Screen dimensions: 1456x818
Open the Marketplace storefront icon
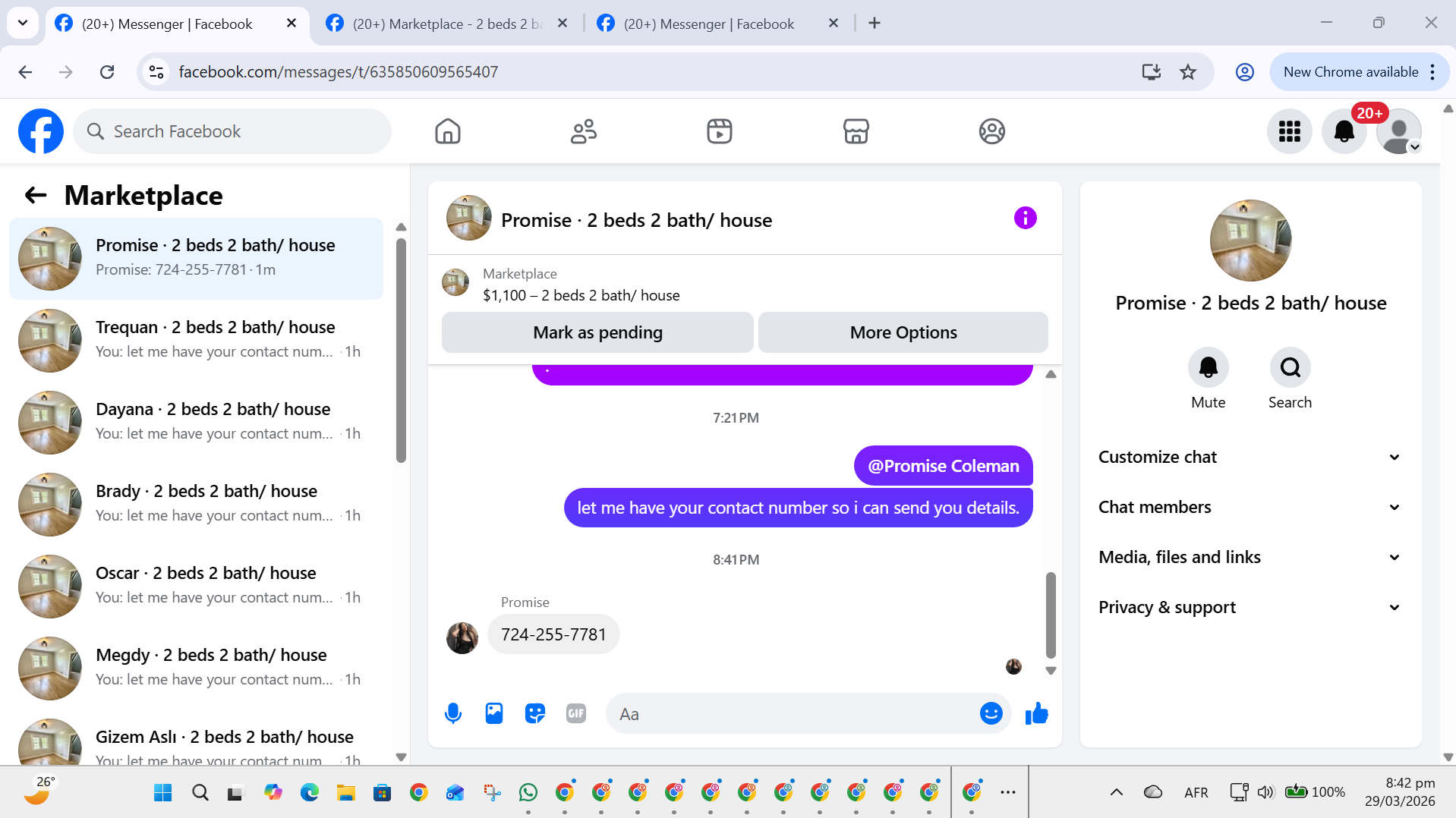(x=856, y=131)
